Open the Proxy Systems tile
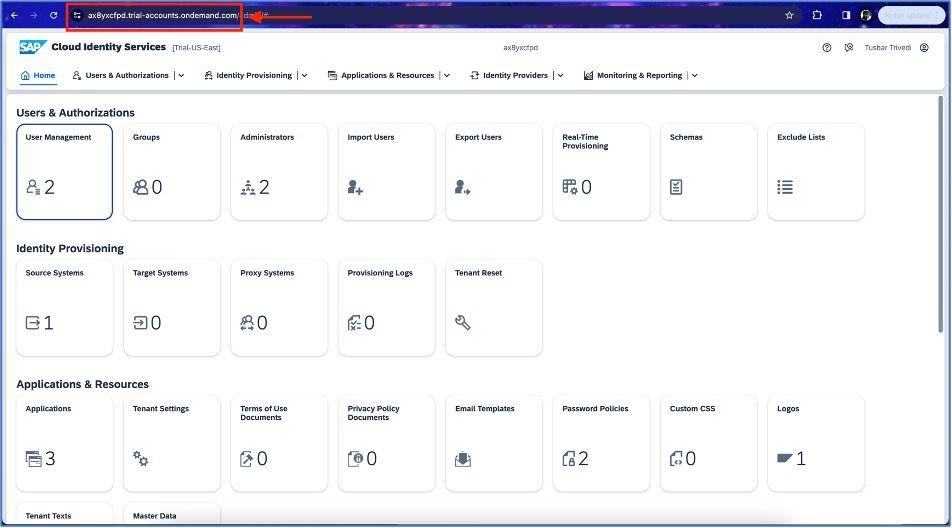 click(x=279, y=308)
